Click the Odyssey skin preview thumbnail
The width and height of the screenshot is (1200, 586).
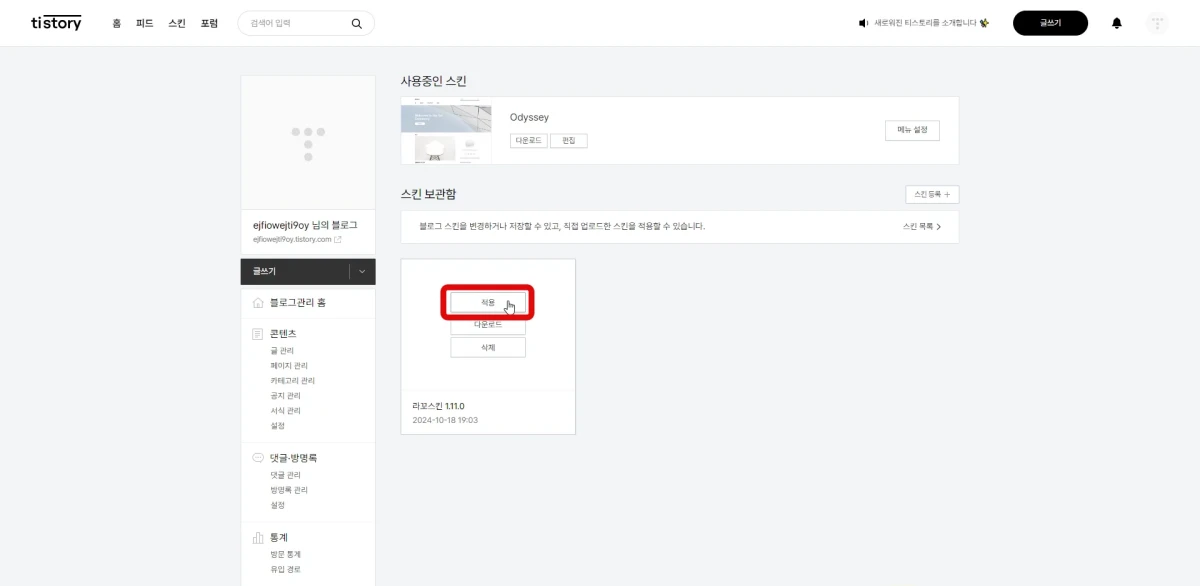(446, 130)
